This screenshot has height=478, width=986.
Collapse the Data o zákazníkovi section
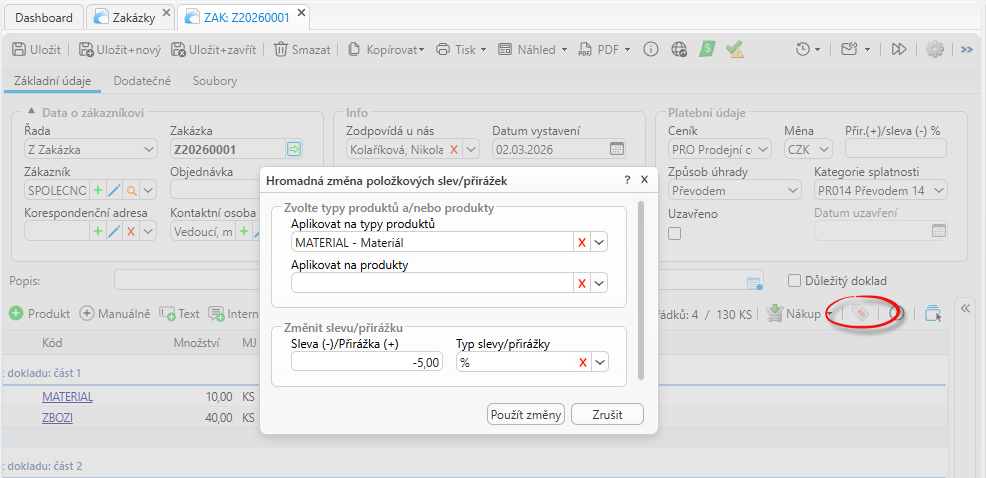tap(30, 113)
